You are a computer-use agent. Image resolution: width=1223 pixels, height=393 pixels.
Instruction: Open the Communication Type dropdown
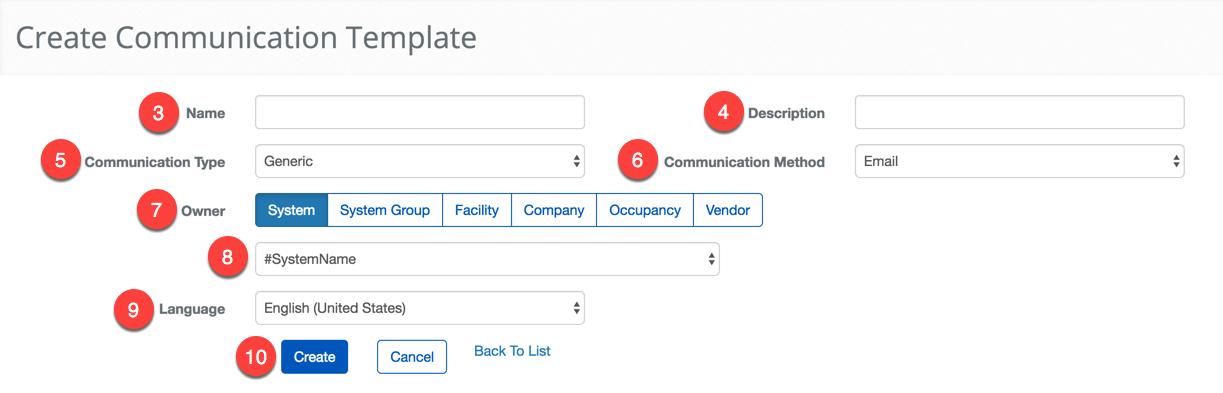click(x=420, y=161)
